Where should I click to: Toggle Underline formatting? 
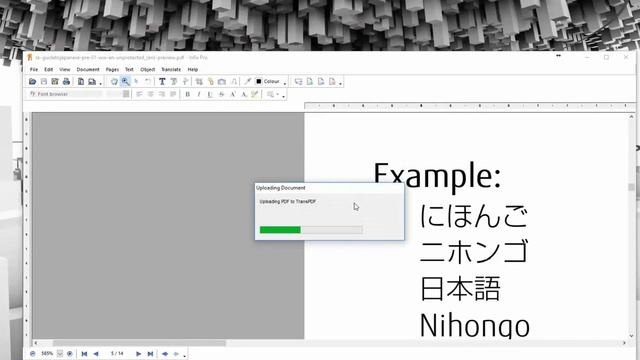(x=210, y=94)
